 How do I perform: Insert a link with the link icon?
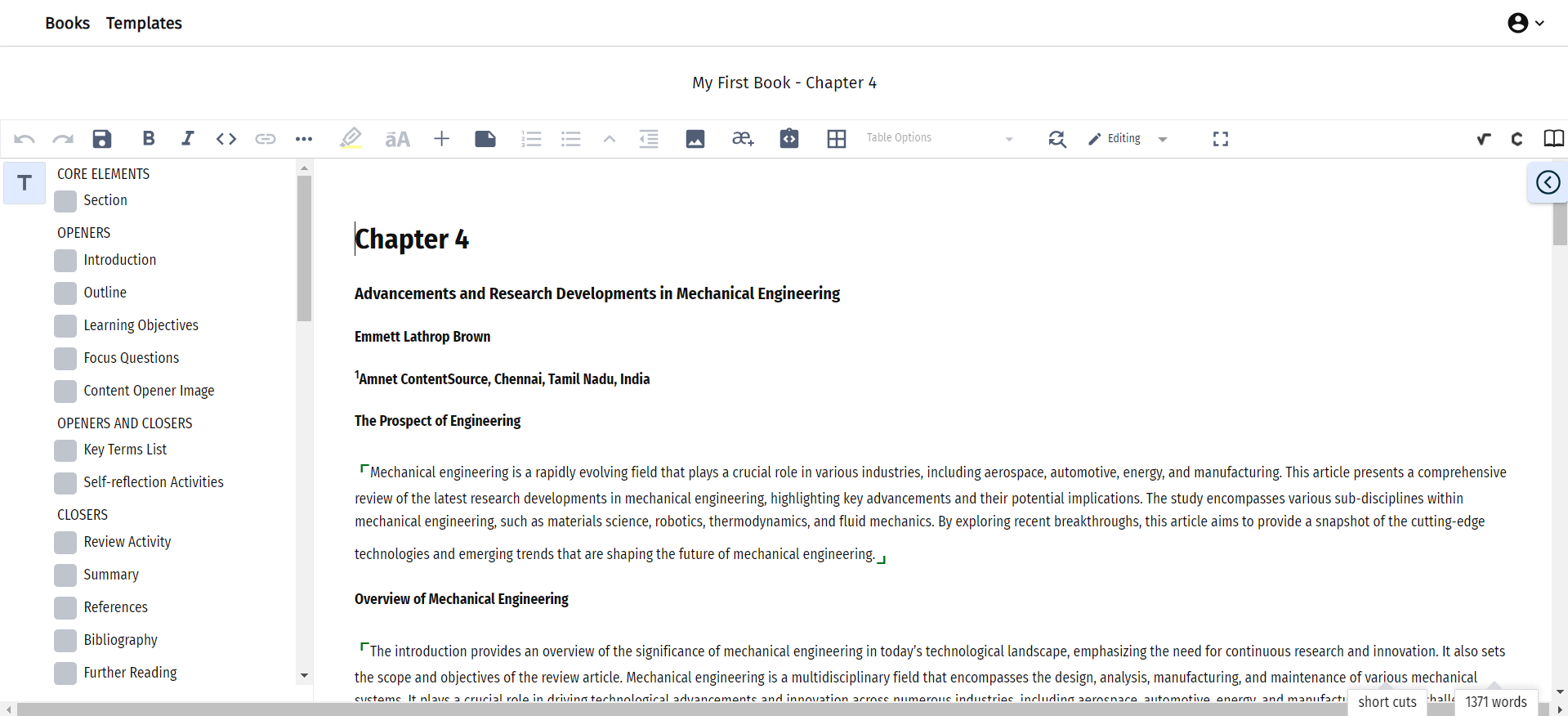click(265, 139)
